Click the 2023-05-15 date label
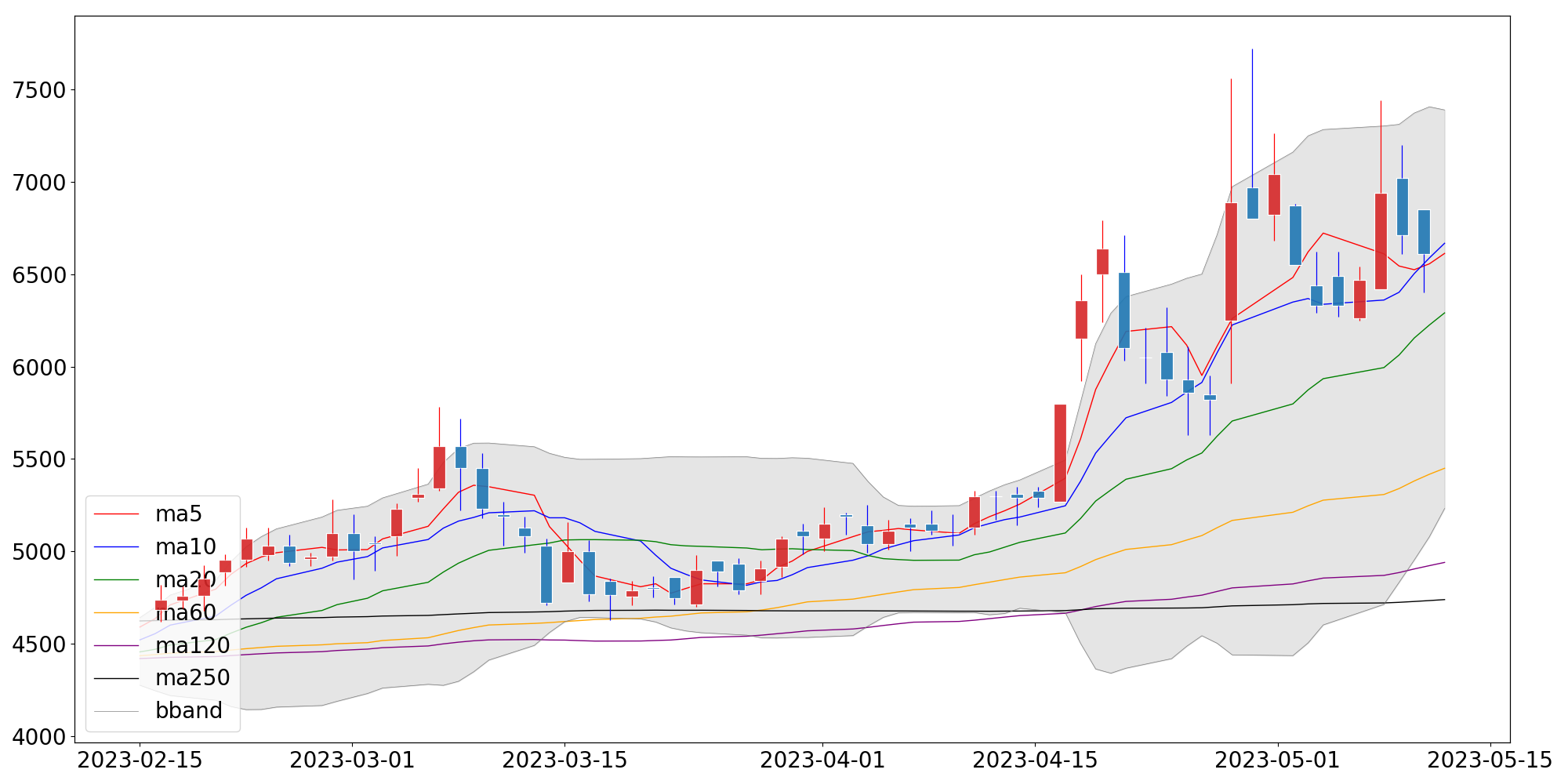The height and width of the screenshot is (784, 1568). click(1490, 761)
